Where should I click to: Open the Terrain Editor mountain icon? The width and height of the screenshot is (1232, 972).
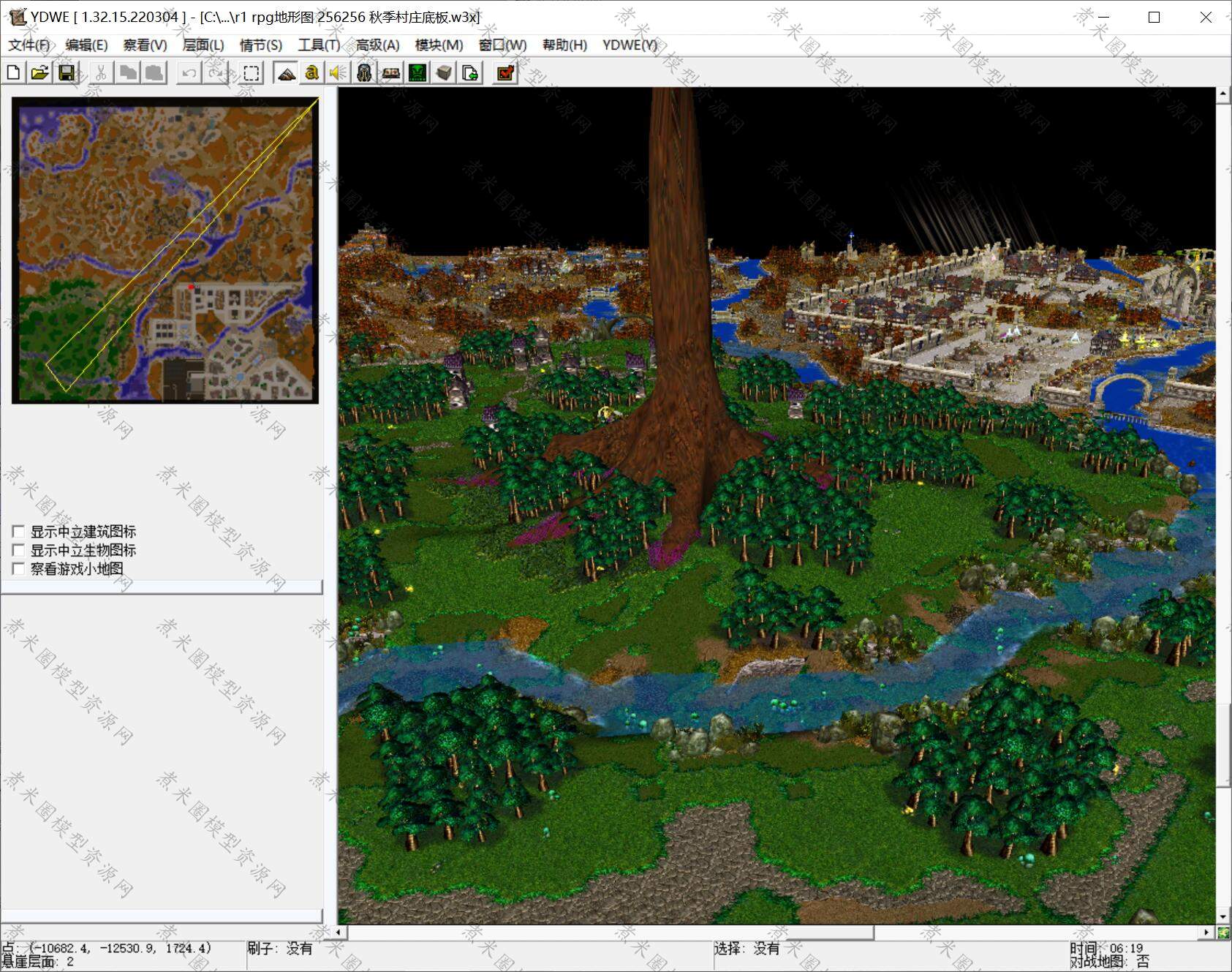click(x=286, y=72)
